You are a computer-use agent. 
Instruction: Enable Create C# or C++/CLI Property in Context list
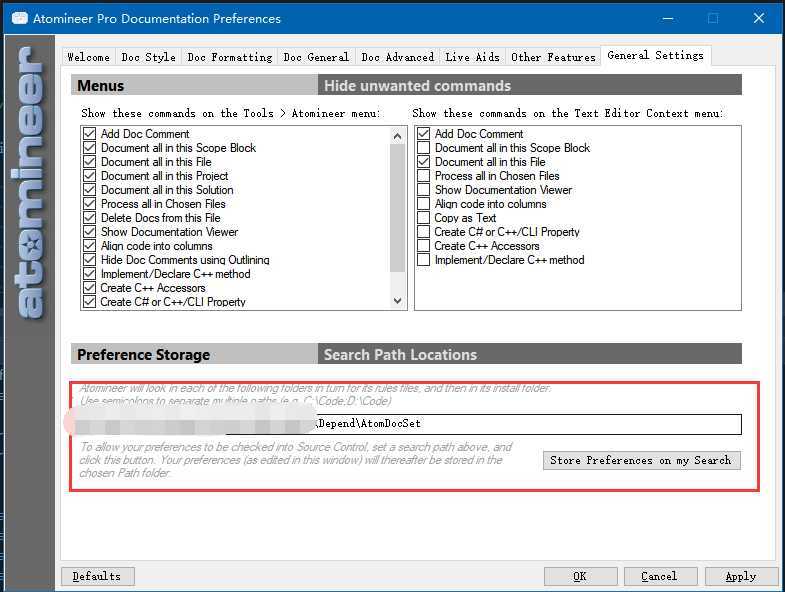[424, 232]
